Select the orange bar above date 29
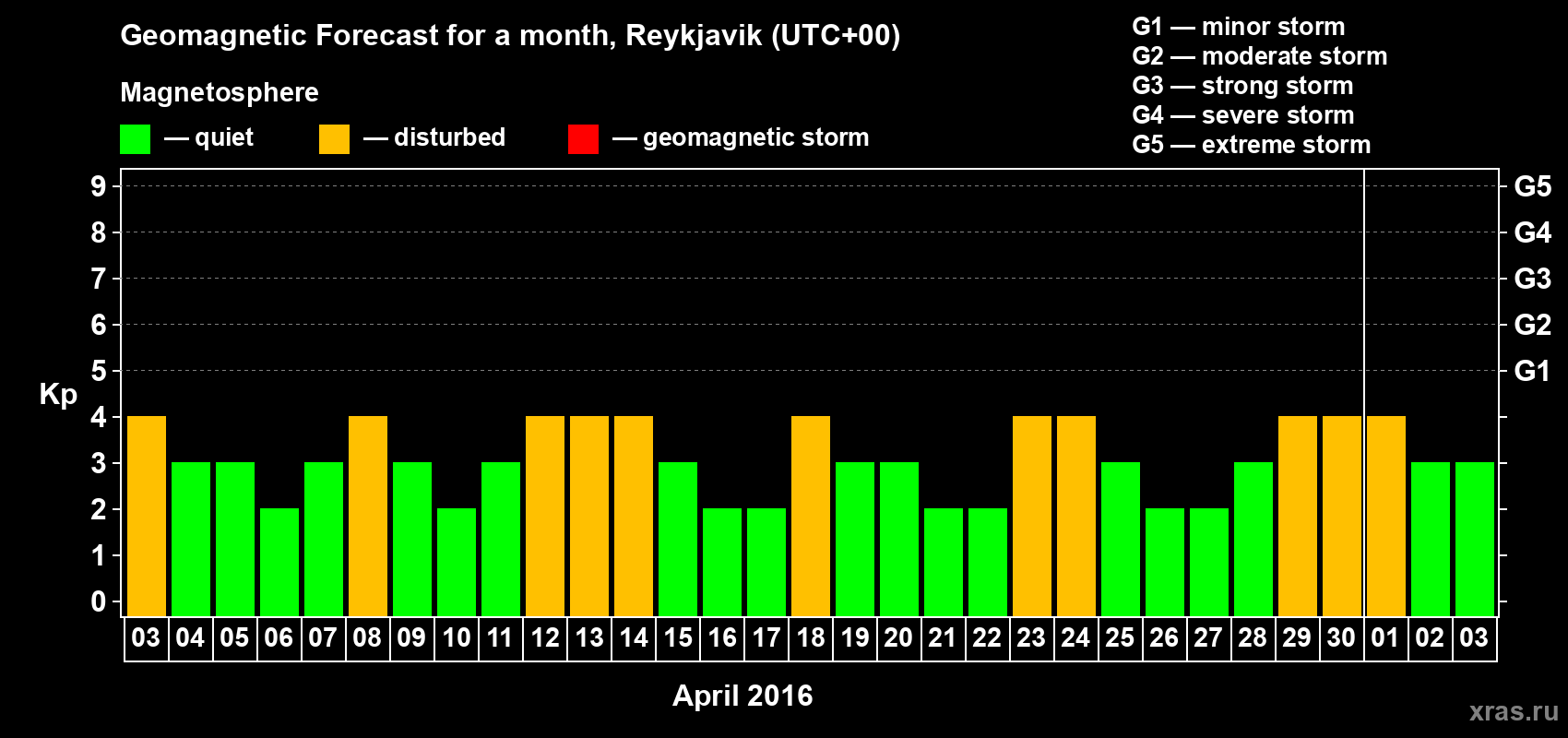1568x738 pixels. coord(1298,517)
